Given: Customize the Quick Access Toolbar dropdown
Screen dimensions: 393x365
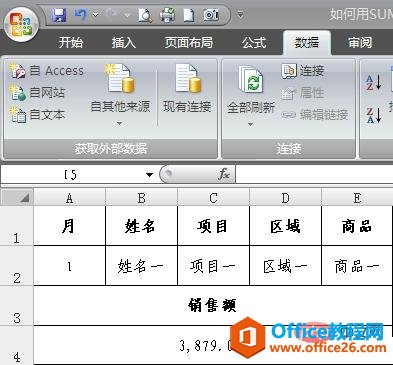Looking at the screenshot, I should click(240, 15).
